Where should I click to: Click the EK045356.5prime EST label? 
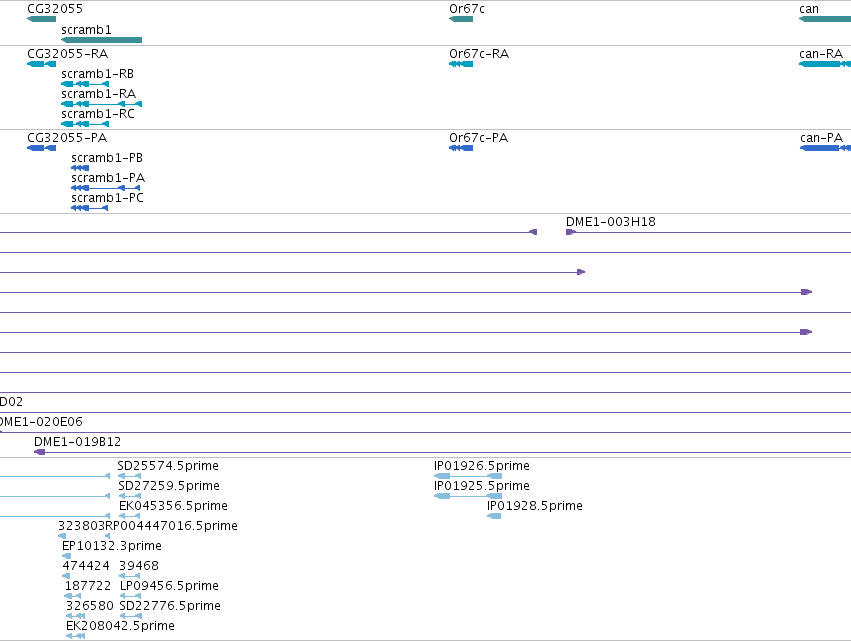point(173,506)
